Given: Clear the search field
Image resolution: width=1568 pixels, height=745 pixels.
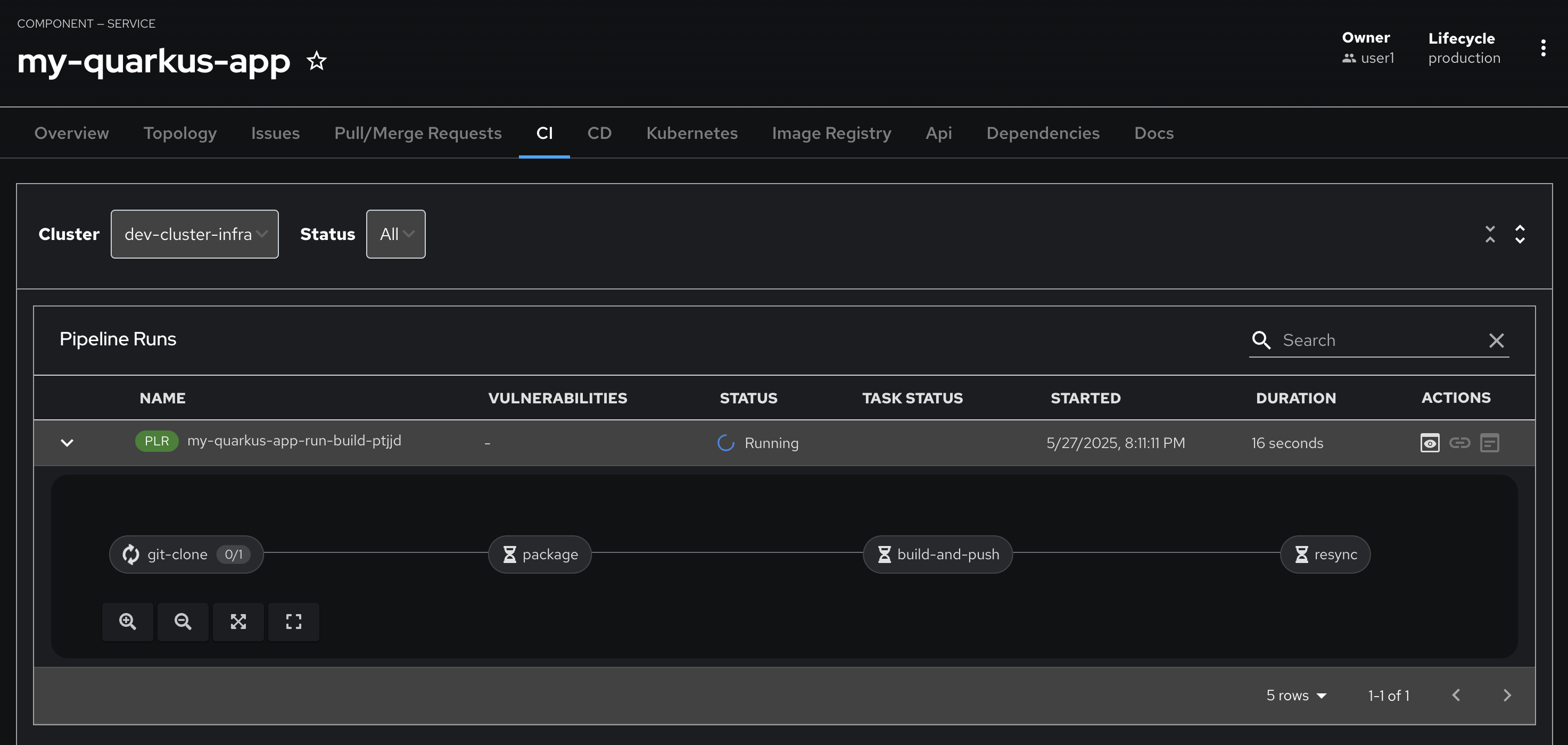Looking at the screenshot, I should (1496, 340).
